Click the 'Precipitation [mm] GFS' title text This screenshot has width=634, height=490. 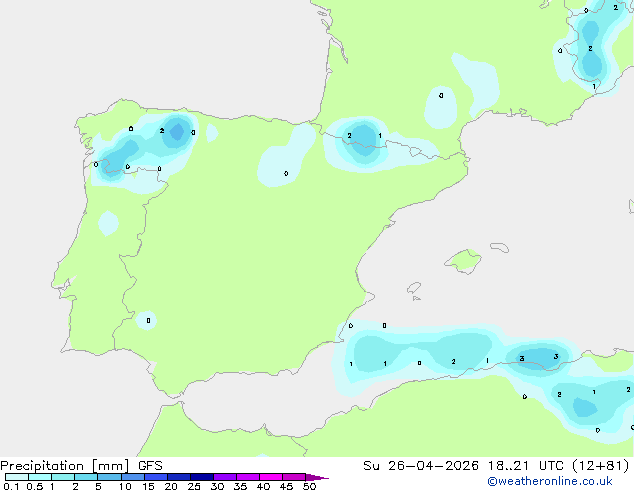[81, 466]
